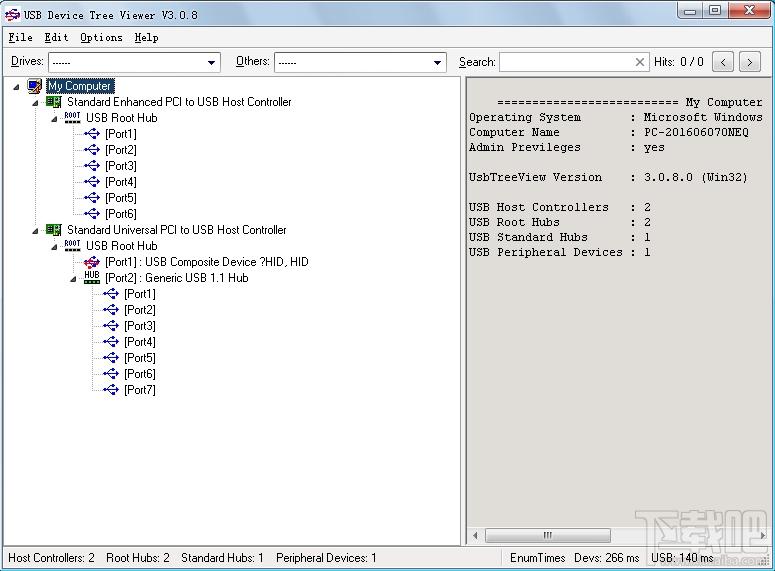
Task: Minimize the USB Device Tree Viewer window
Action: coord(690,11)
